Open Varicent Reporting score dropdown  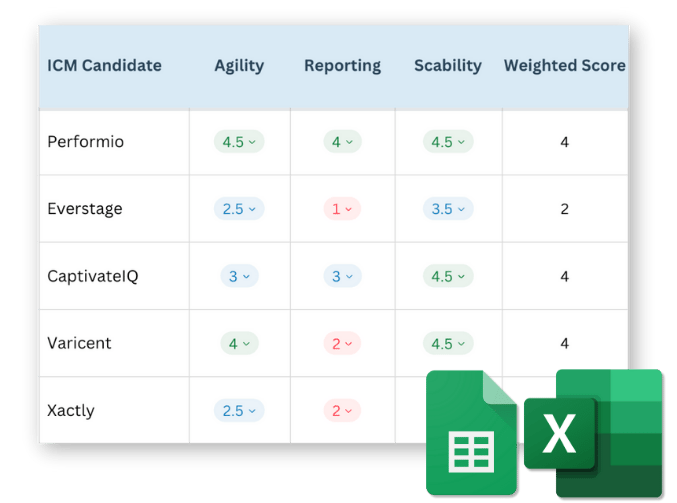[342, 343]
